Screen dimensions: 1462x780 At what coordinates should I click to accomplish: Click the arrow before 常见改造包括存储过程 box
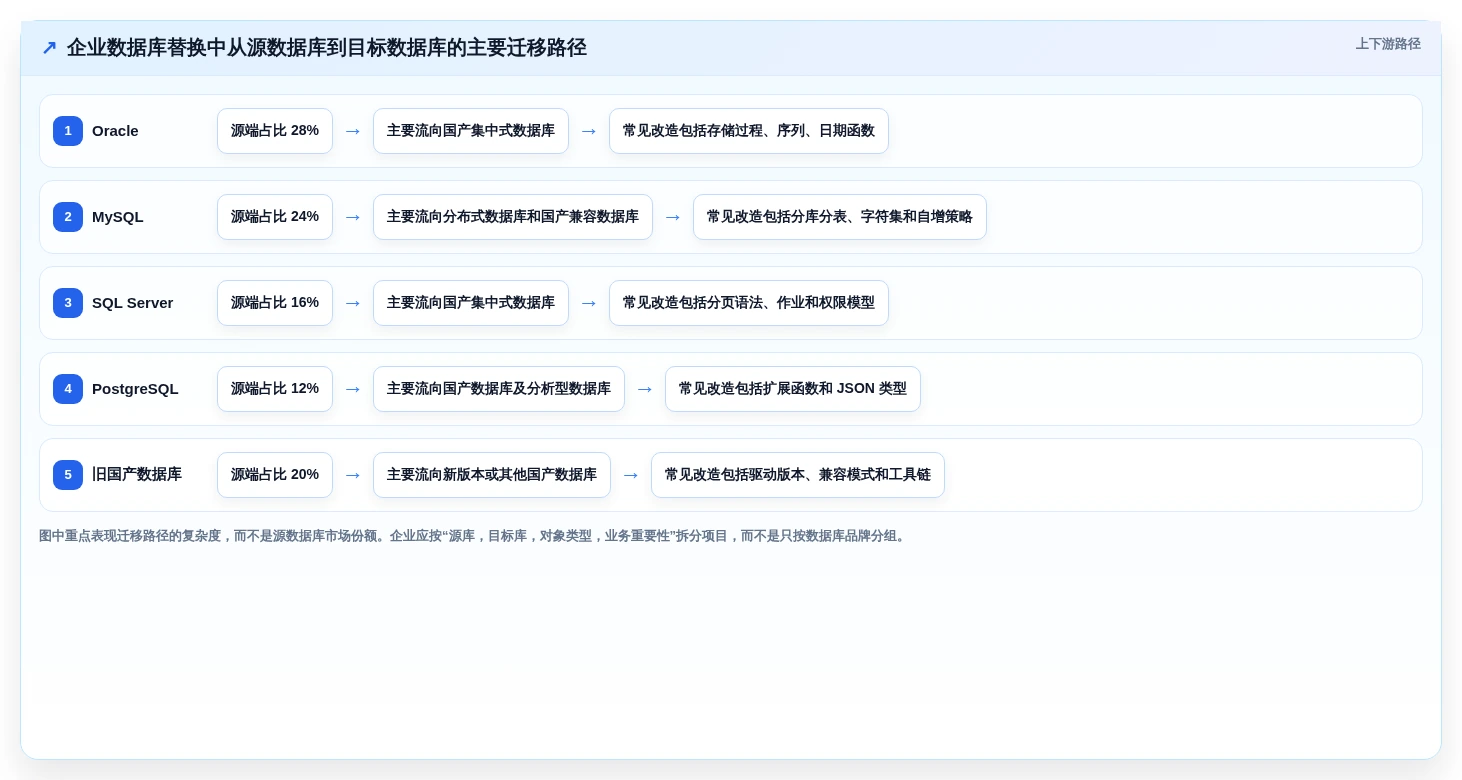589,131
